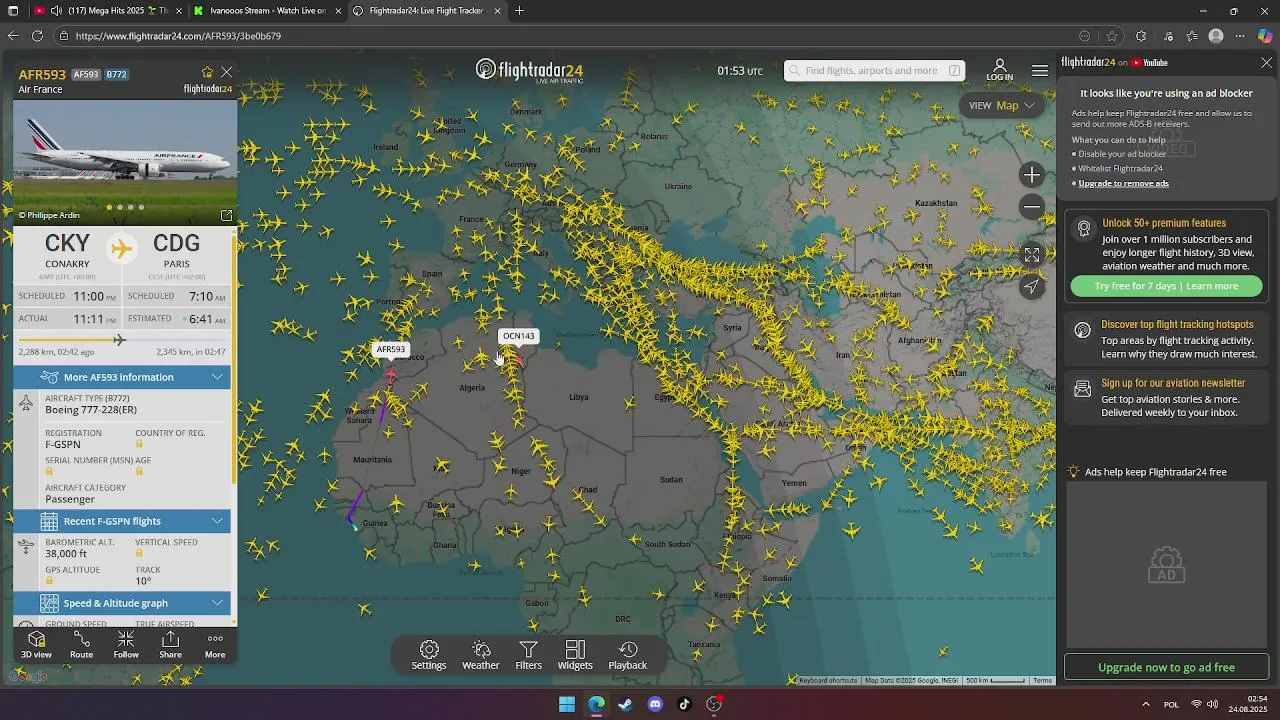This screenshot has width=1280, height=720.
Task: Open the Windows Start menu
Action: coord(567,704)
